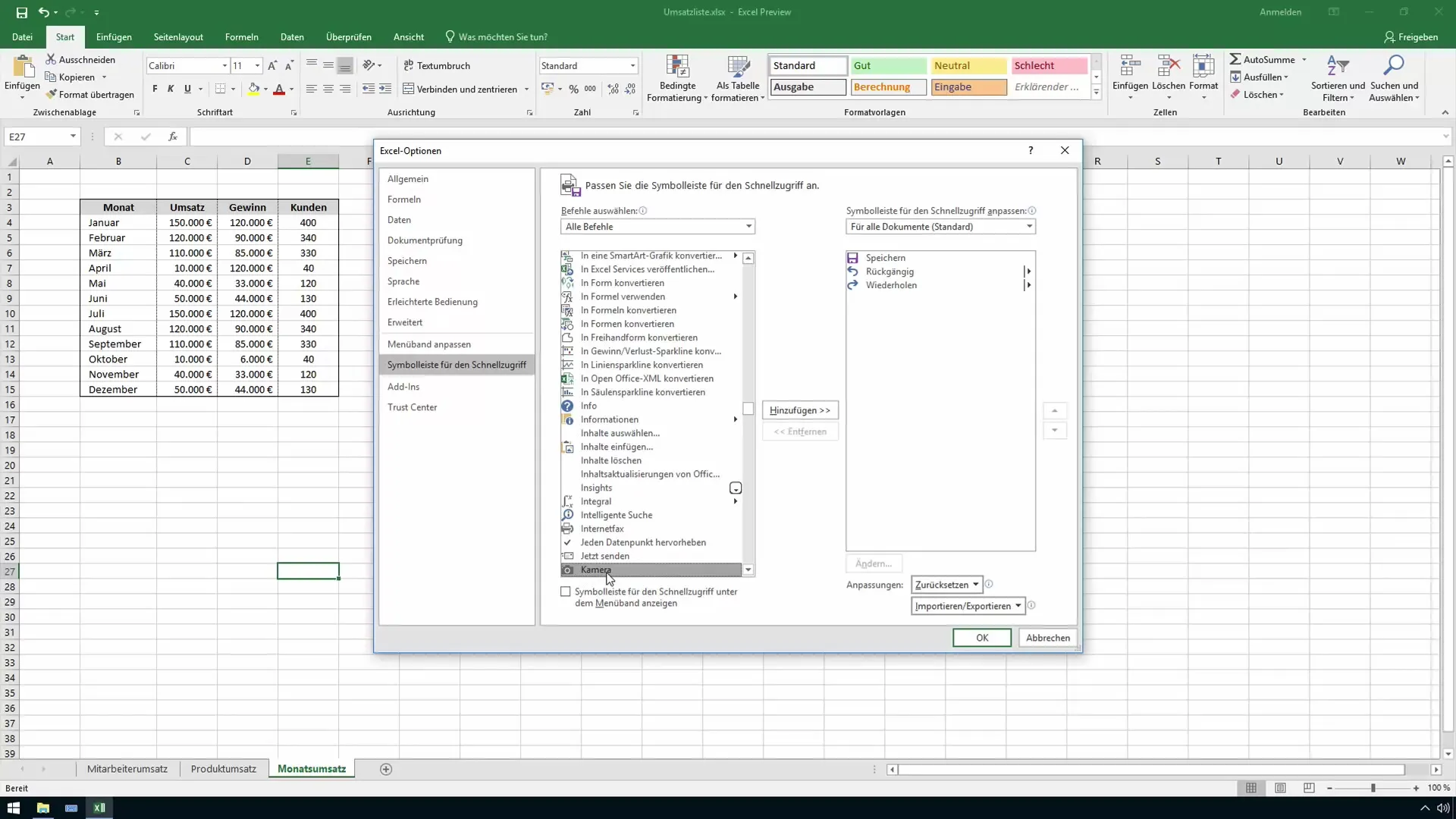Click the Save icon in the title bar
1456x819 pixels.
pos(21,12)
